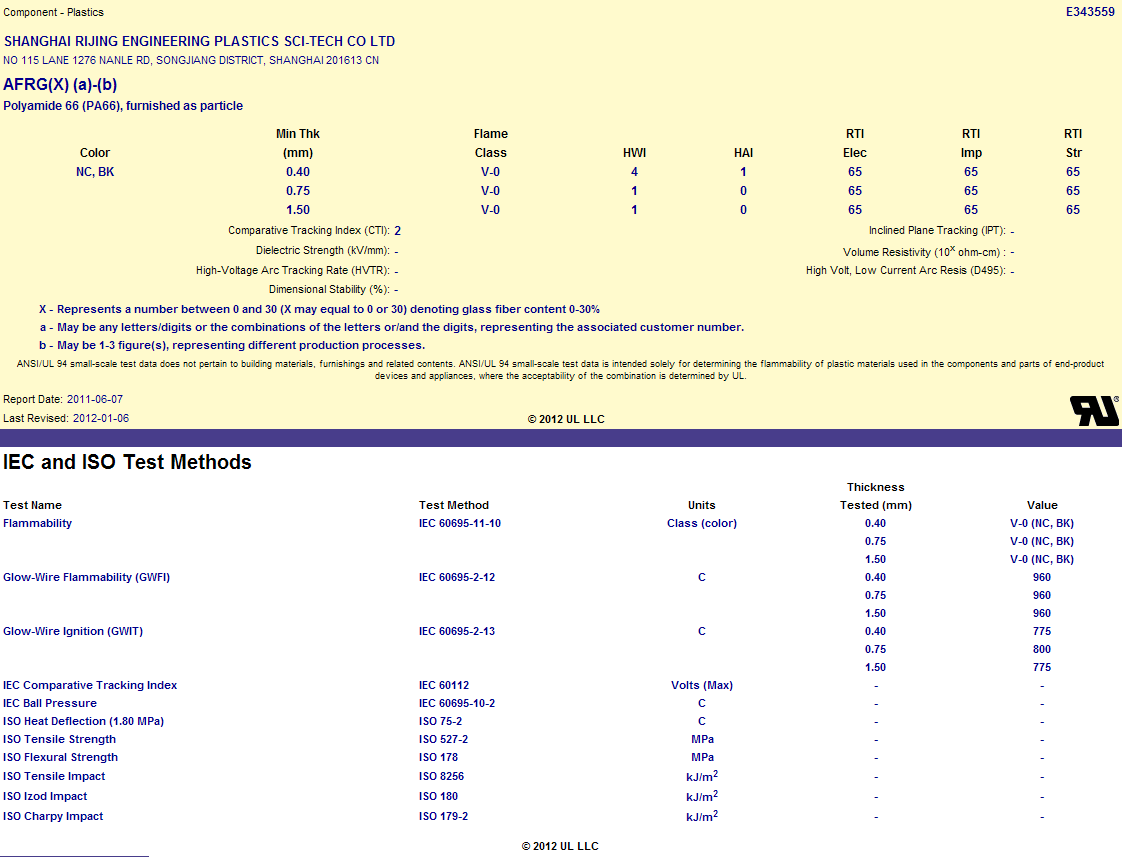Click the Value column header
The height and width of the screenshot is (857, 1122).
(1042, 505)
